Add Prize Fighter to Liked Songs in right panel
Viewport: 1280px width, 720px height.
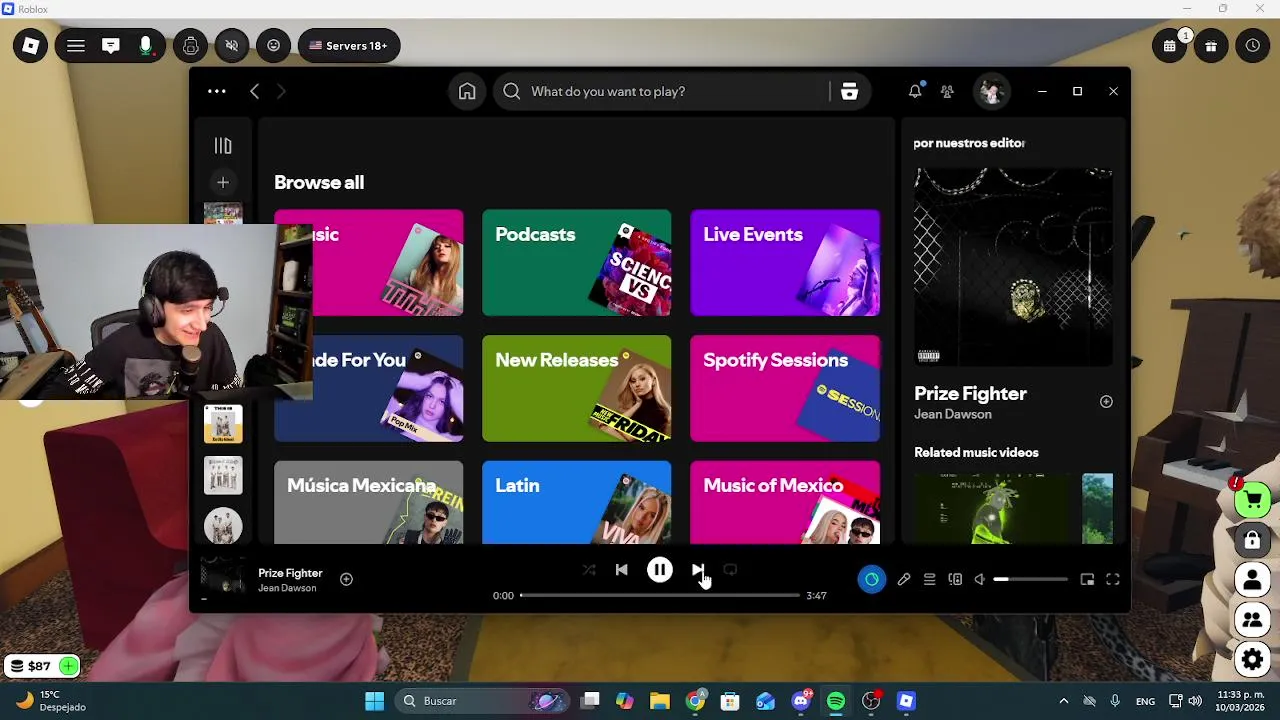1106,401
